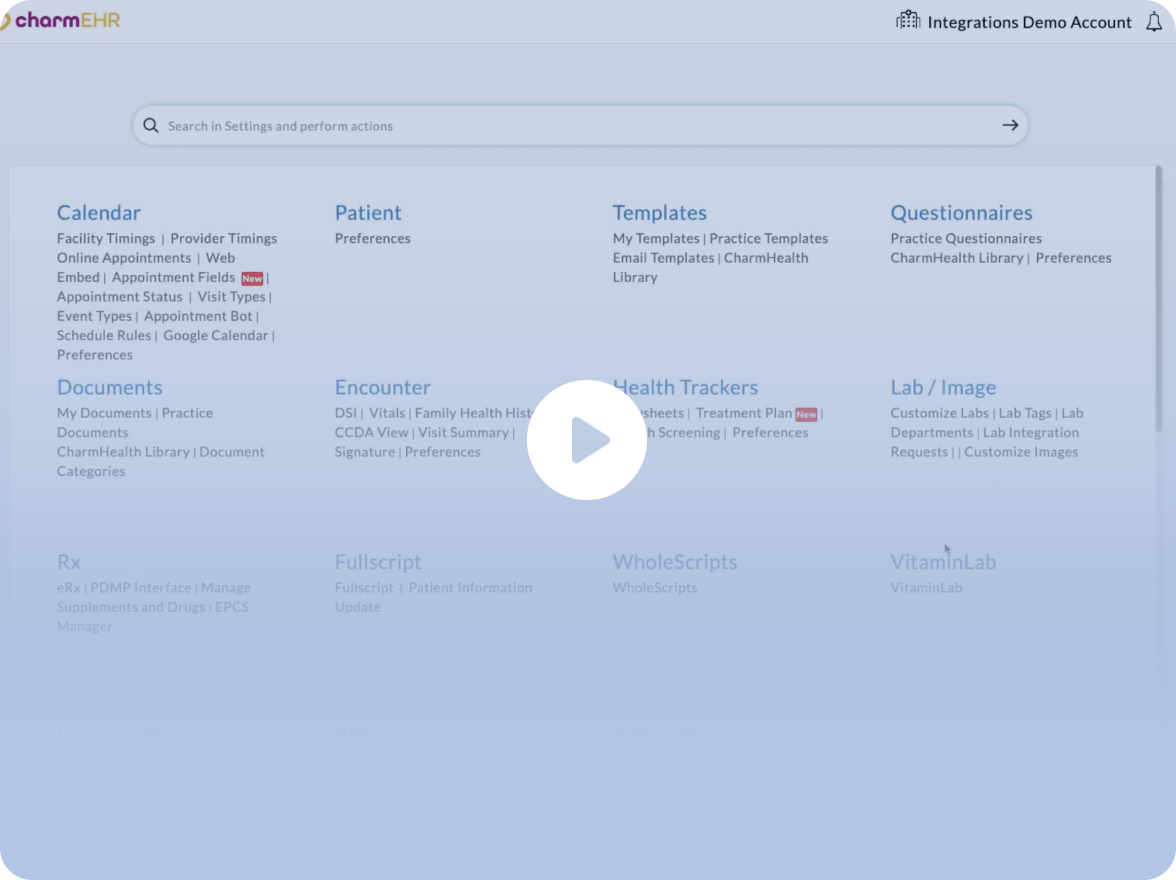Open the Lab / Image heading
Image resolution: width=1176 pixels, height=880 pixels.
pyautogui.click(x=943, y=387)
